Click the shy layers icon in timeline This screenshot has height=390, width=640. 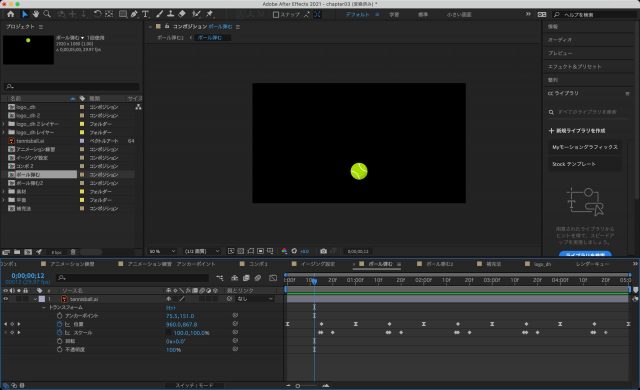coord(234,278)
